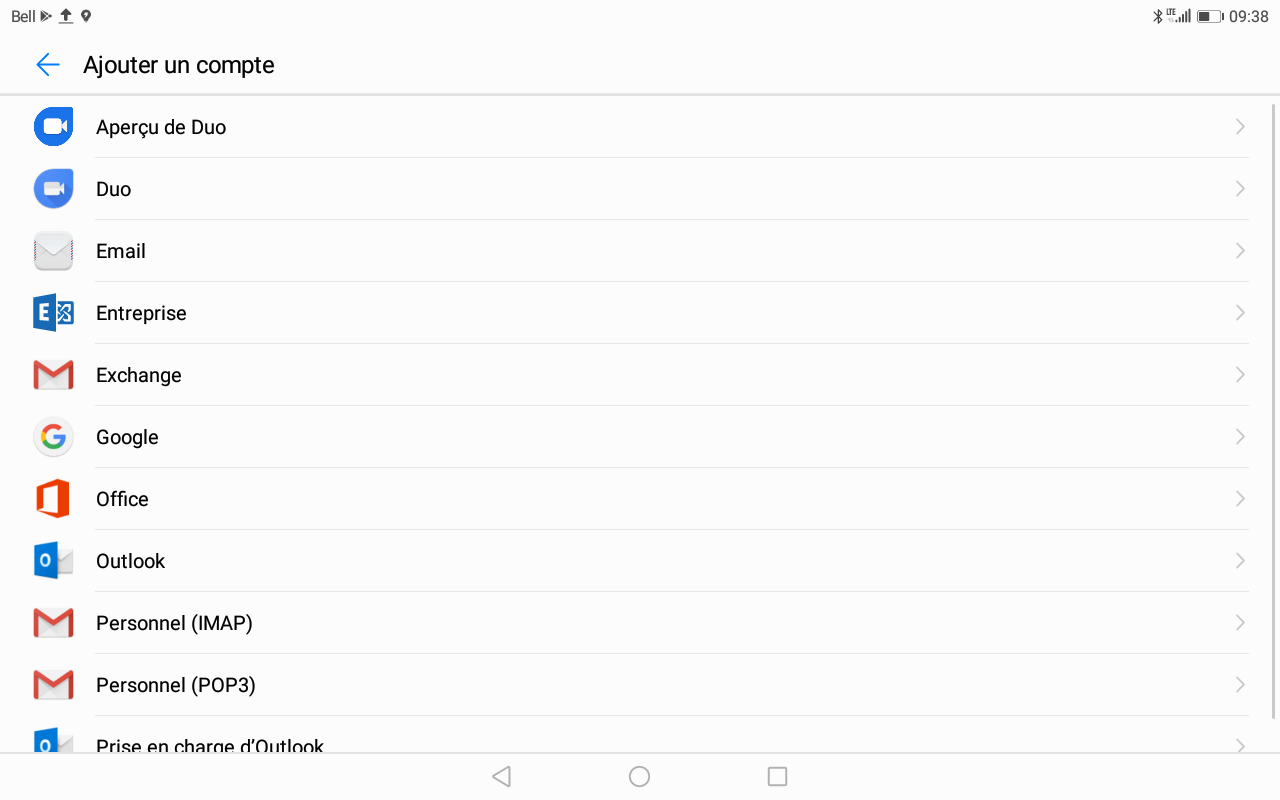Tap the orange Office icon
1280x800 pixels.
(x=53, y=499)
